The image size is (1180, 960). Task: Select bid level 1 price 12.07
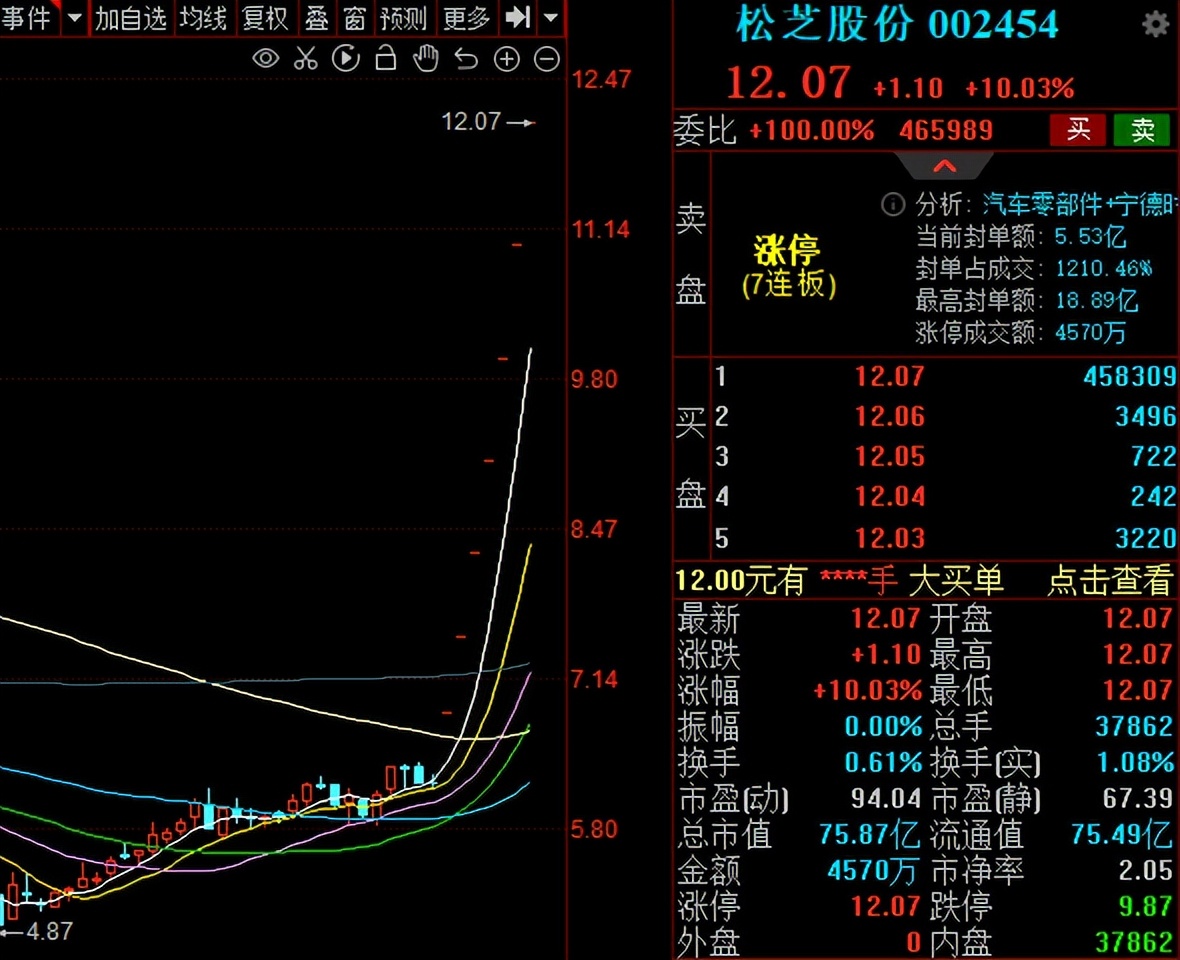(890, 376)
